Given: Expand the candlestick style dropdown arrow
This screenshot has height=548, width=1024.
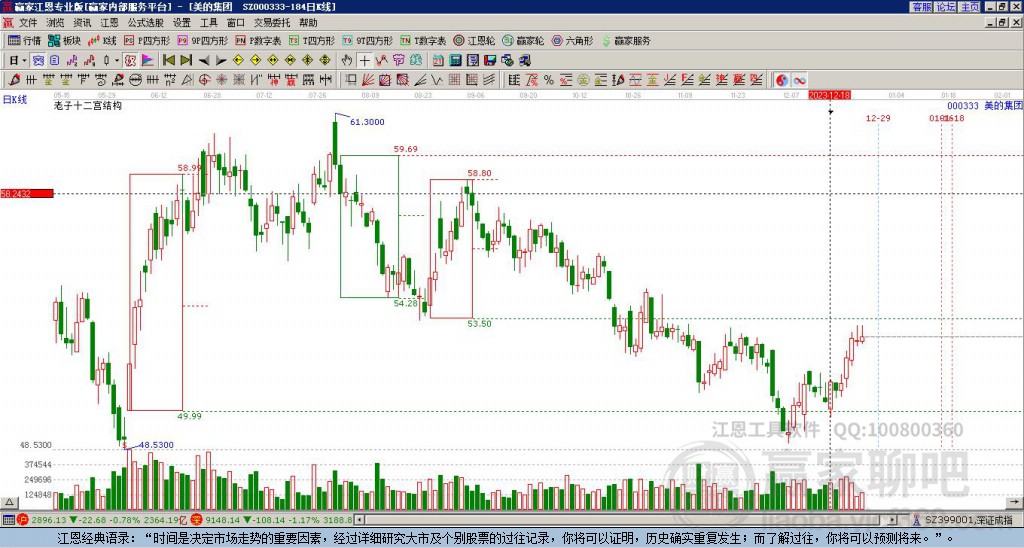Looking at the screenshot, I should 117,60.
